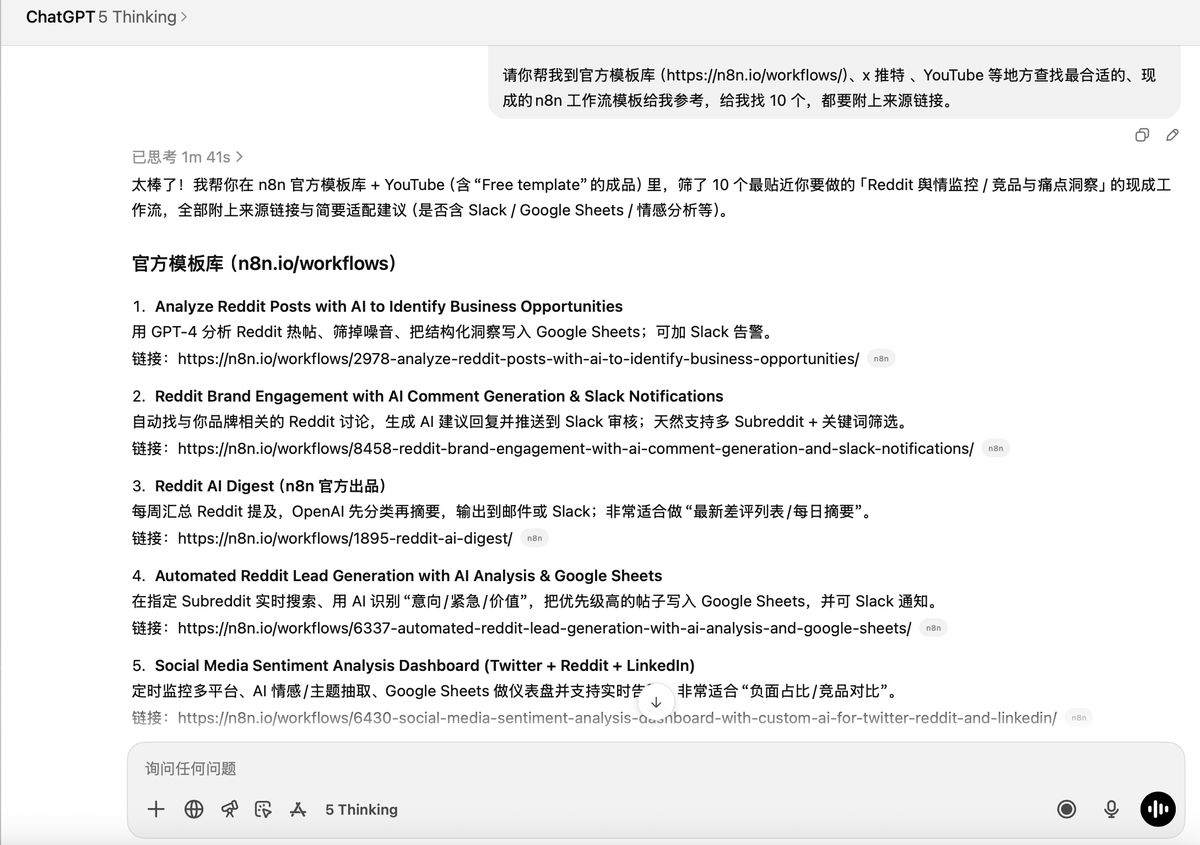Open the 5 Thinking mode dropdown in composer
The height and width of the screenshot is (845, 1200).
pos(361,809)
